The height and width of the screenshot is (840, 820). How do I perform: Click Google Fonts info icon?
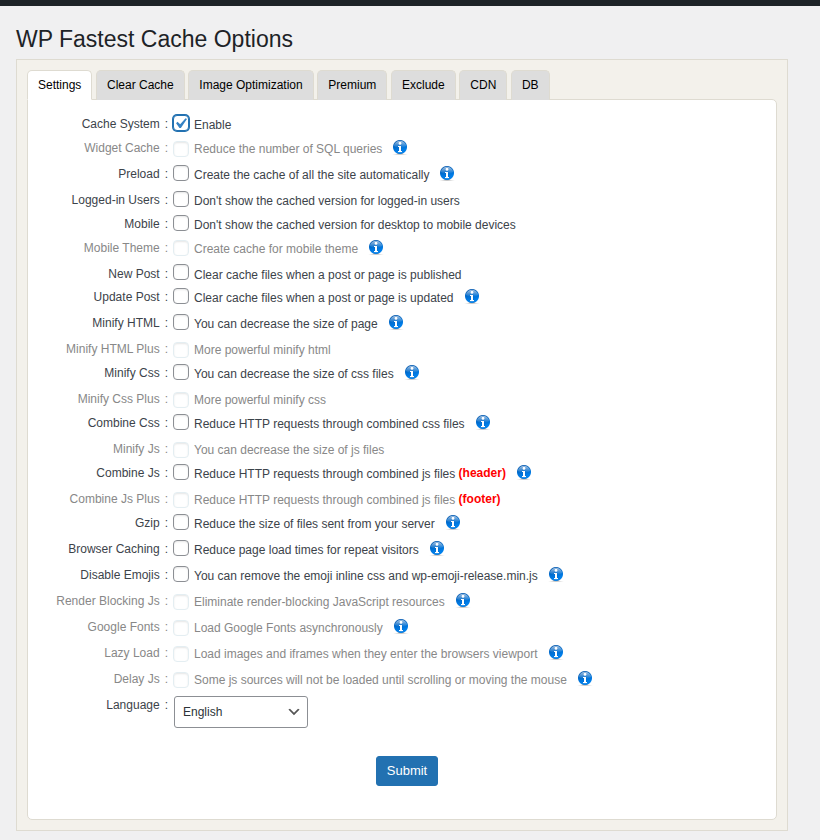click(401, 626)
